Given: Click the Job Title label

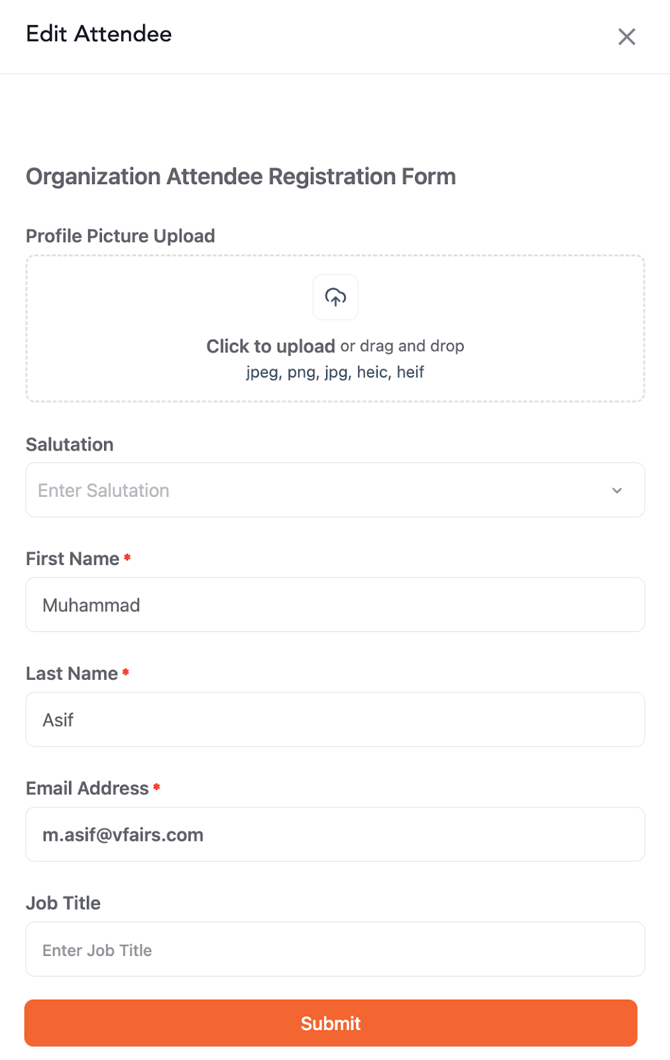Looking at the screenshot, I should point(63,903).
